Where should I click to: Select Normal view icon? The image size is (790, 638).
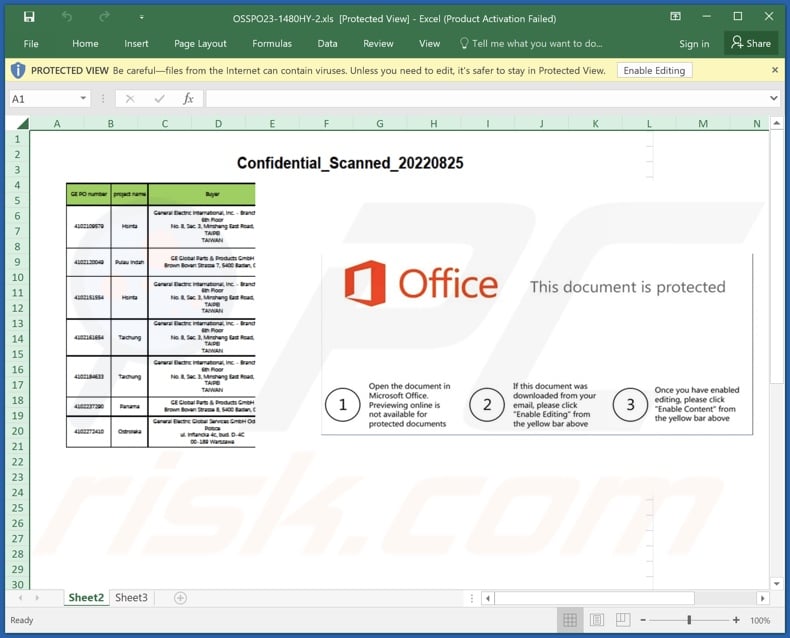(570, 620)
